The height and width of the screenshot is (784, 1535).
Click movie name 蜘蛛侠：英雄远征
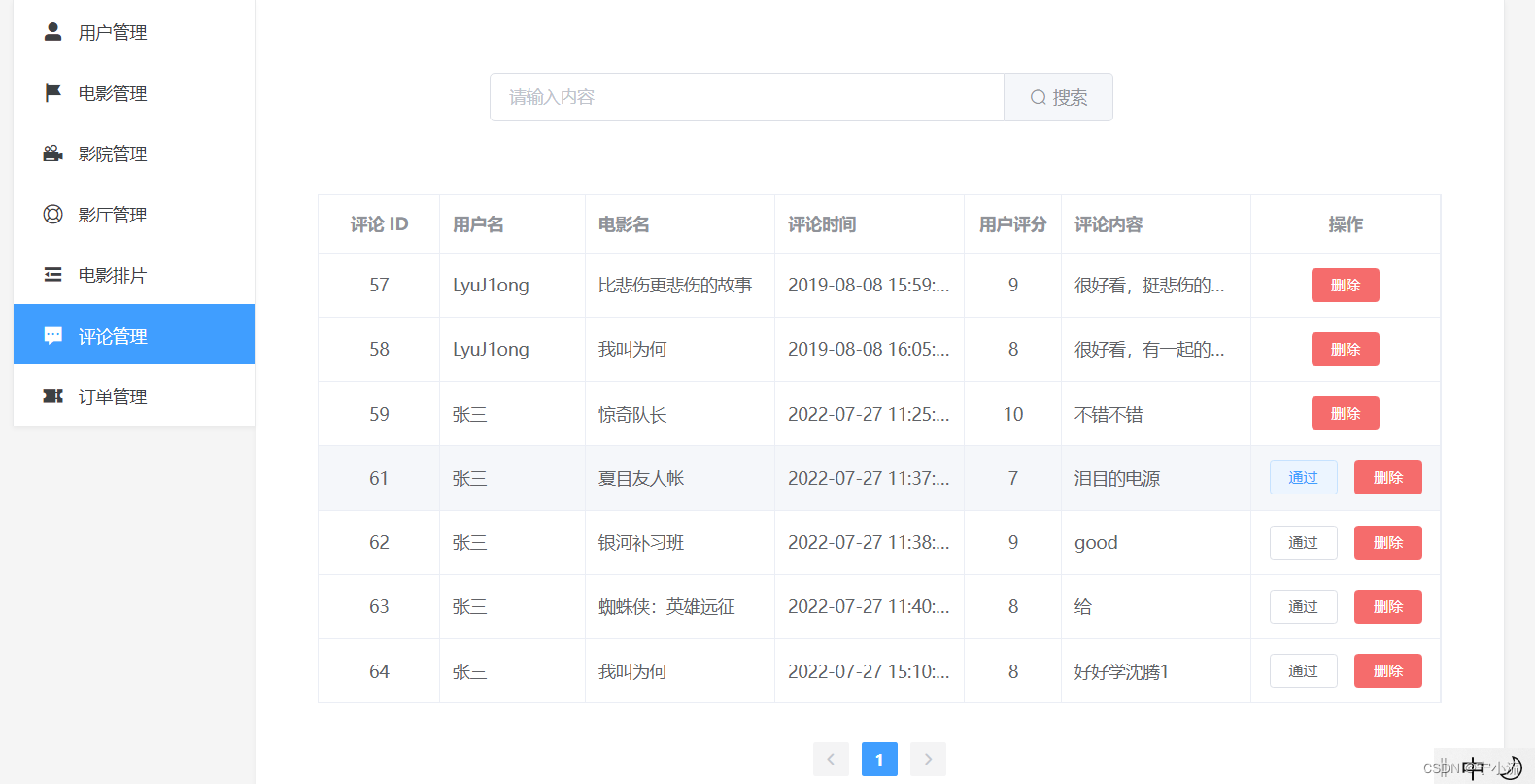click(x=666, y=606)
